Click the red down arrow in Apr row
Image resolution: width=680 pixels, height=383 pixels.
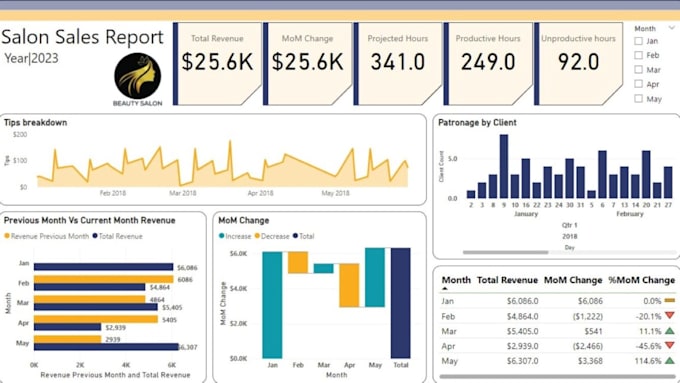pyautogui.click(x=670, y=346)
